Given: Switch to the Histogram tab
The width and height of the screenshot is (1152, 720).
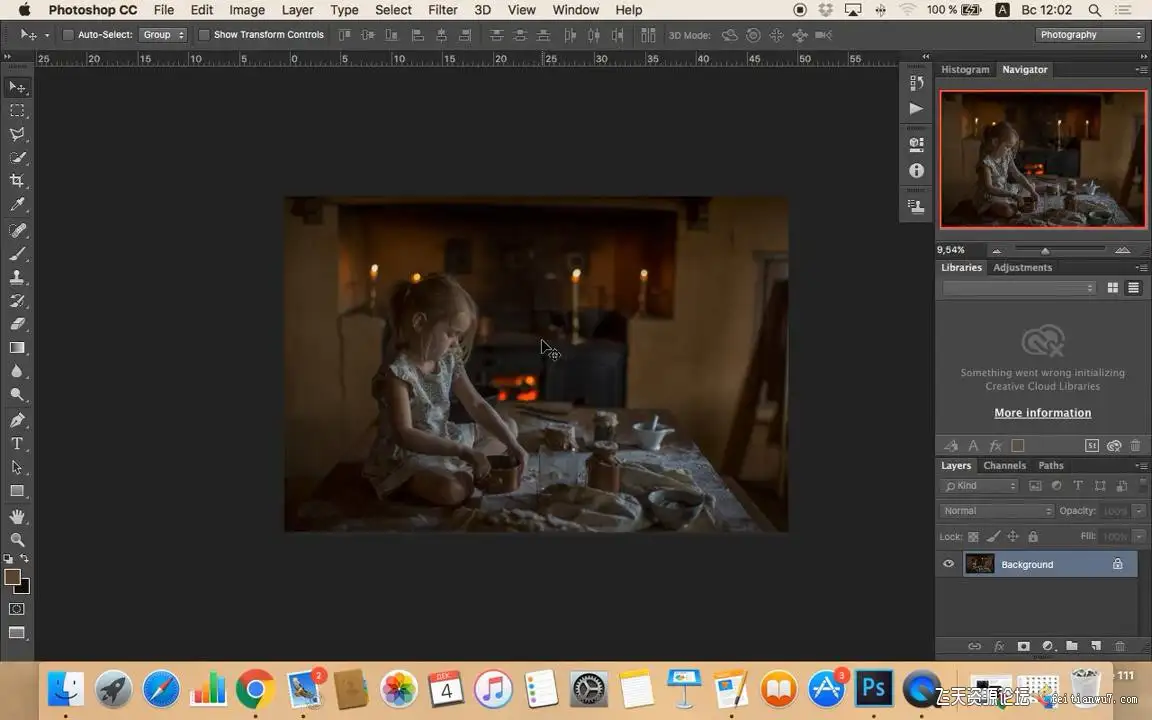Looking at the screenshot, I should click(965, 70).
